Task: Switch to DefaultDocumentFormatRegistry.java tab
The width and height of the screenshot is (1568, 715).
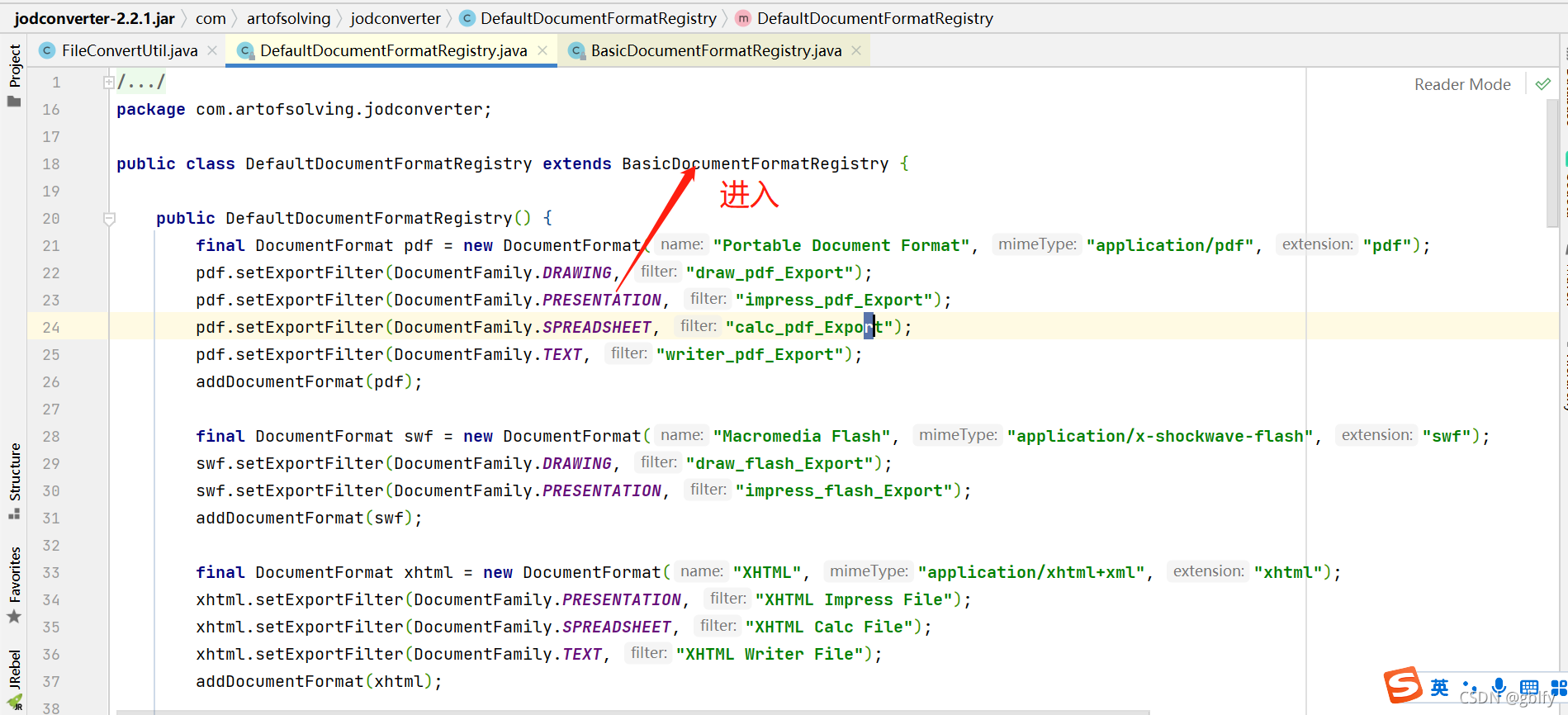Action: (393, 50)
